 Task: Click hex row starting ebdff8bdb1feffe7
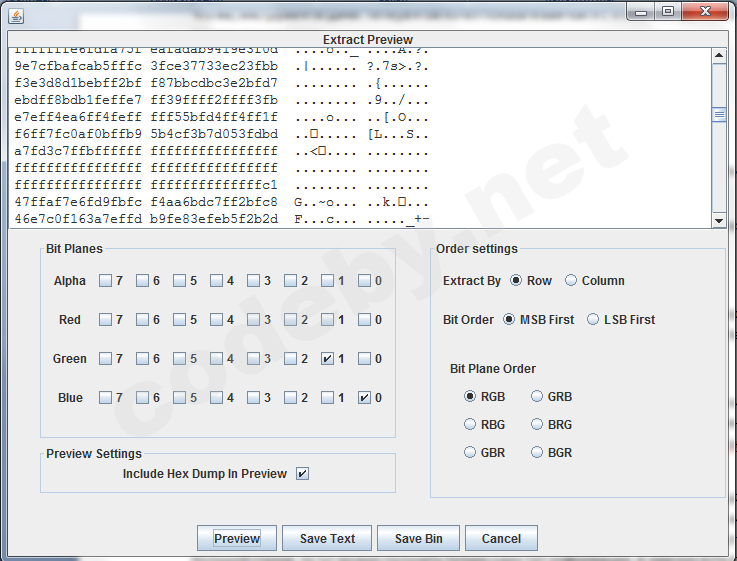pyautogui.click(x=221, y=101)
